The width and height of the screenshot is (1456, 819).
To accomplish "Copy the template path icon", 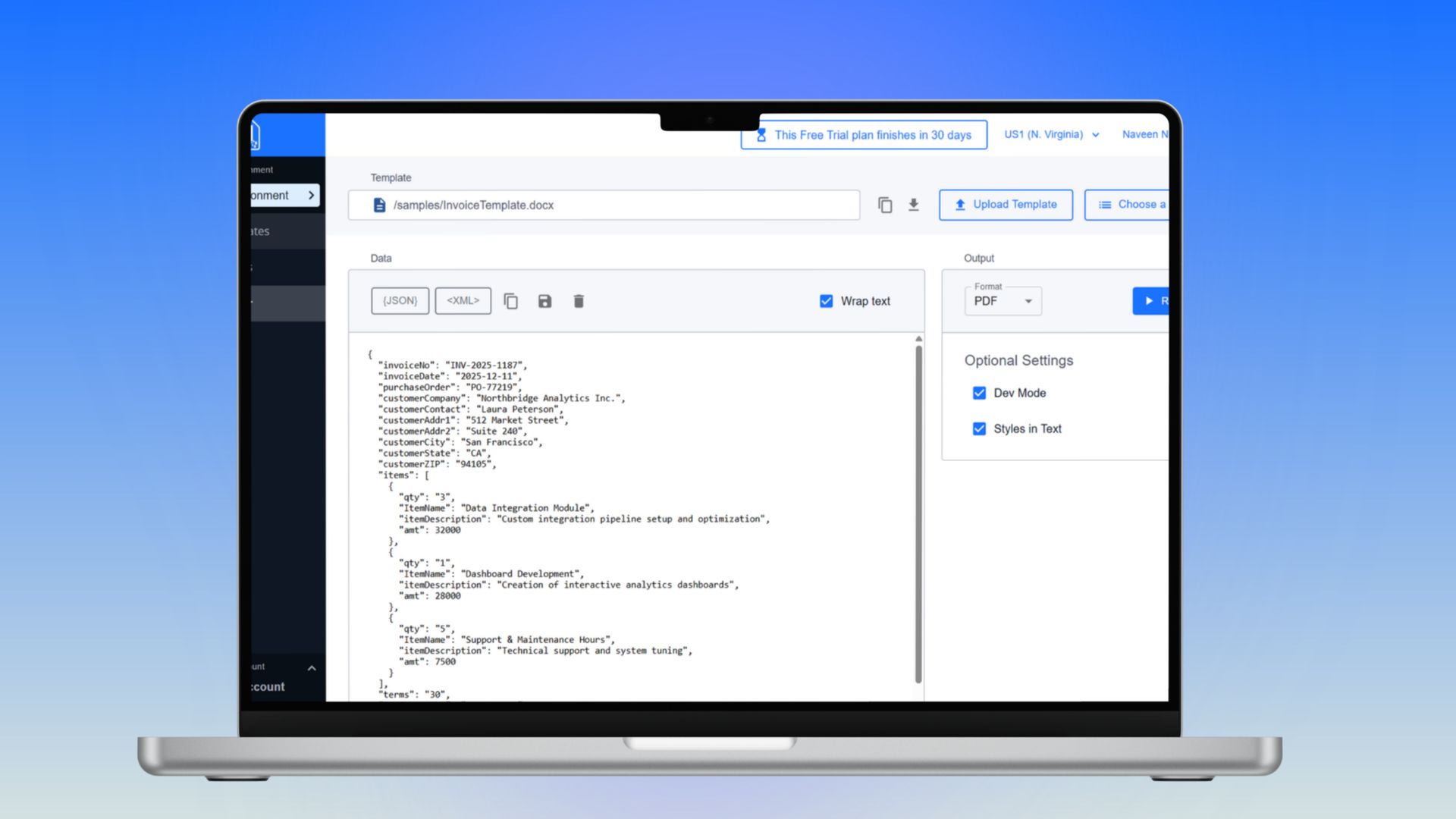I will pyautogui.click(x=885, y=205).
